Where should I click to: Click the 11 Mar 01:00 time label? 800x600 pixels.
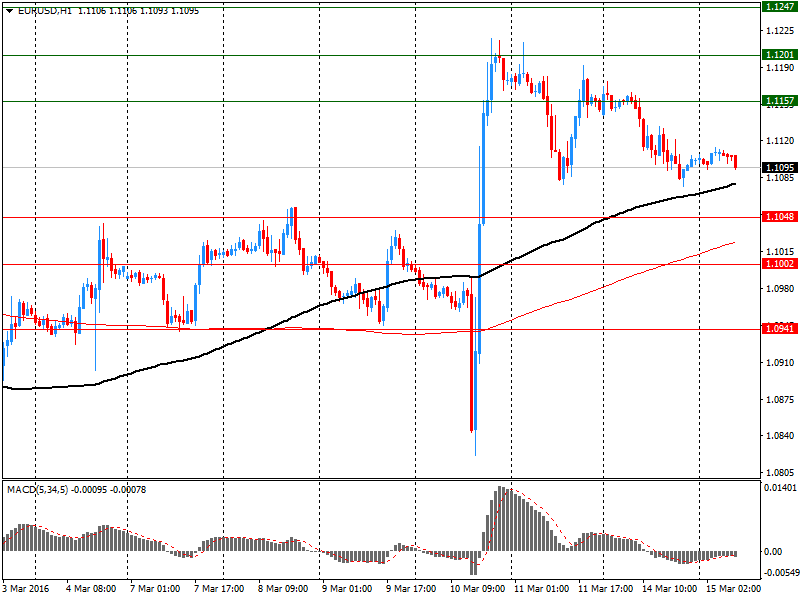[x=541, y=589]
